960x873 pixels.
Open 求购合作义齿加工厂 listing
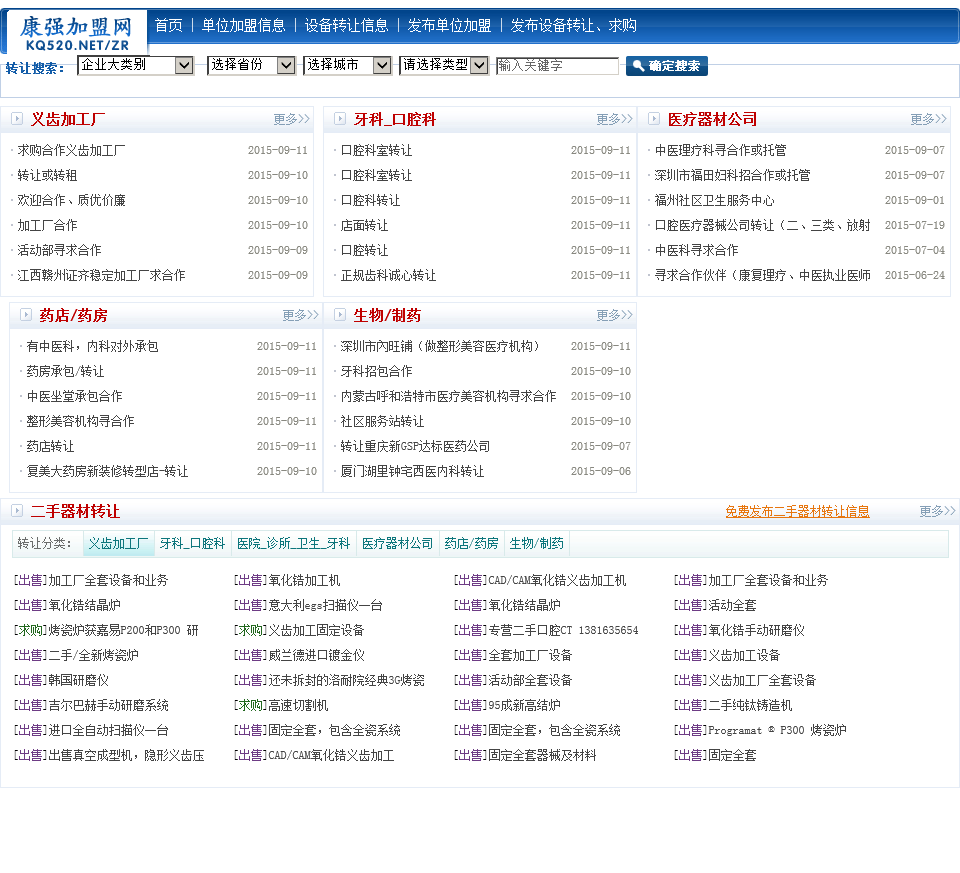pyautogui.click(x=71, y=150)
